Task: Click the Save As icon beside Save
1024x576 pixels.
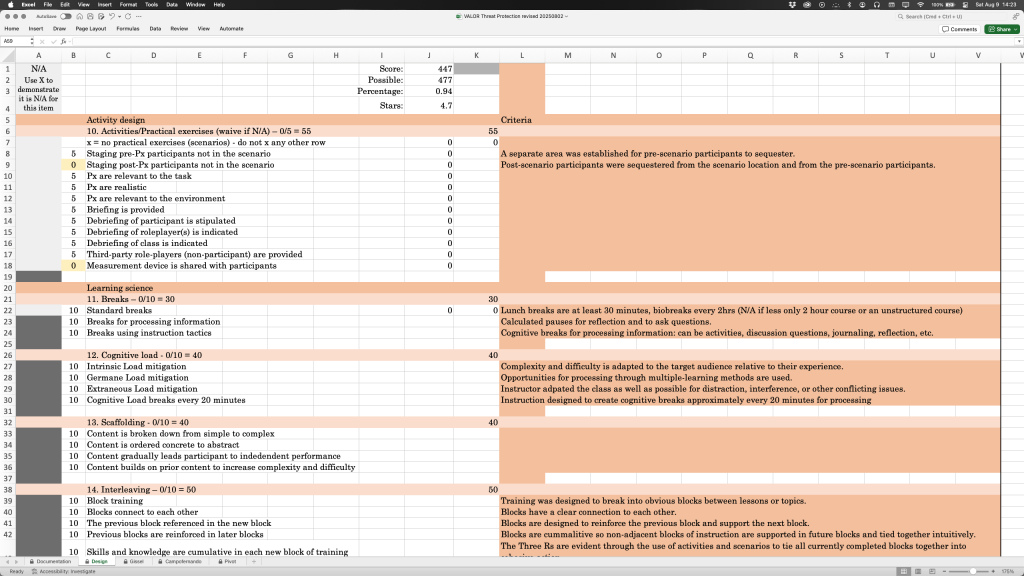Action: pos(101,16)
